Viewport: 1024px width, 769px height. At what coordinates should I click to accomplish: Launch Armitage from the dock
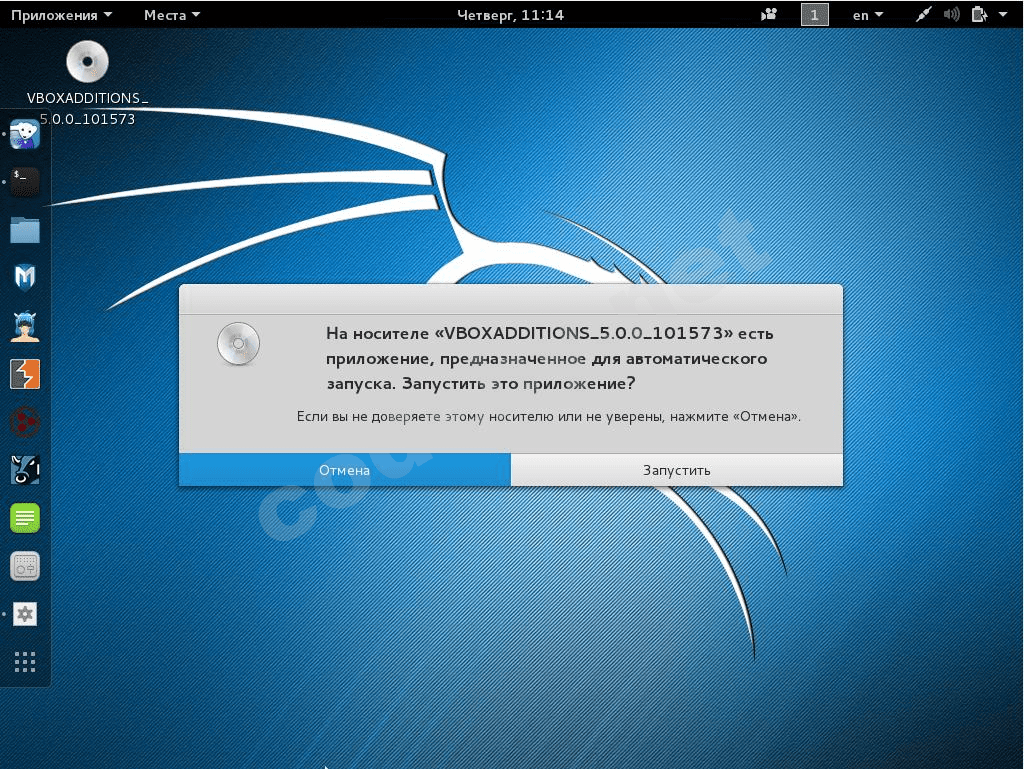(x=25, y=326)
